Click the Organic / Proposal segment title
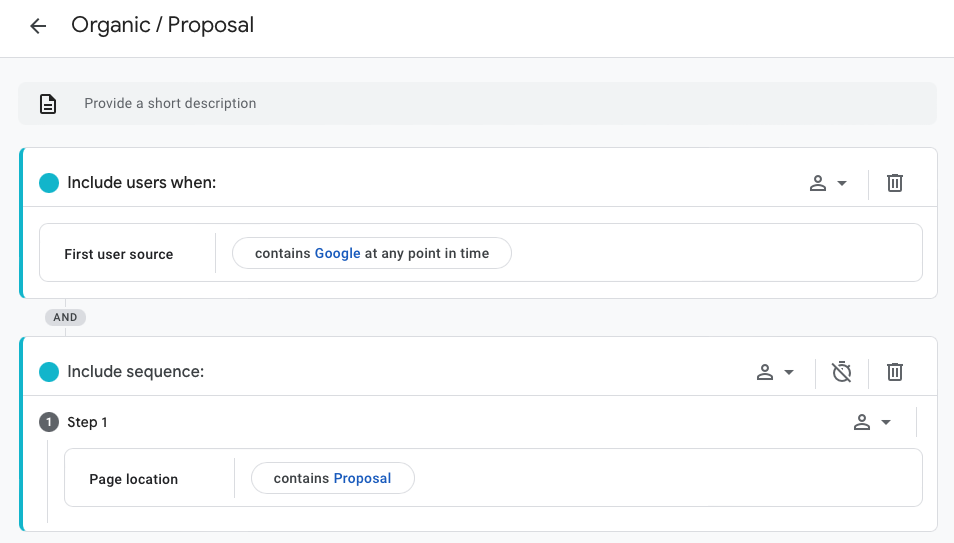This screenshot has height=543, width=954. (162, 25)
